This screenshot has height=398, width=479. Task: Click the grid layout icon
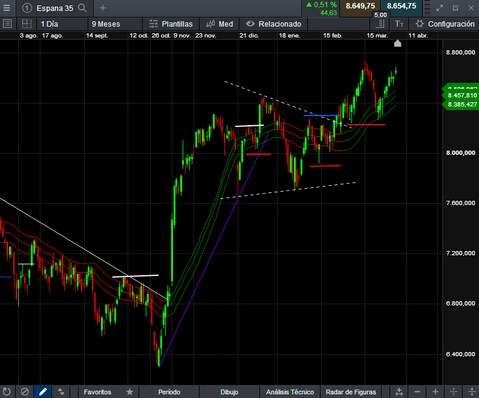click(x=26, y=24)
